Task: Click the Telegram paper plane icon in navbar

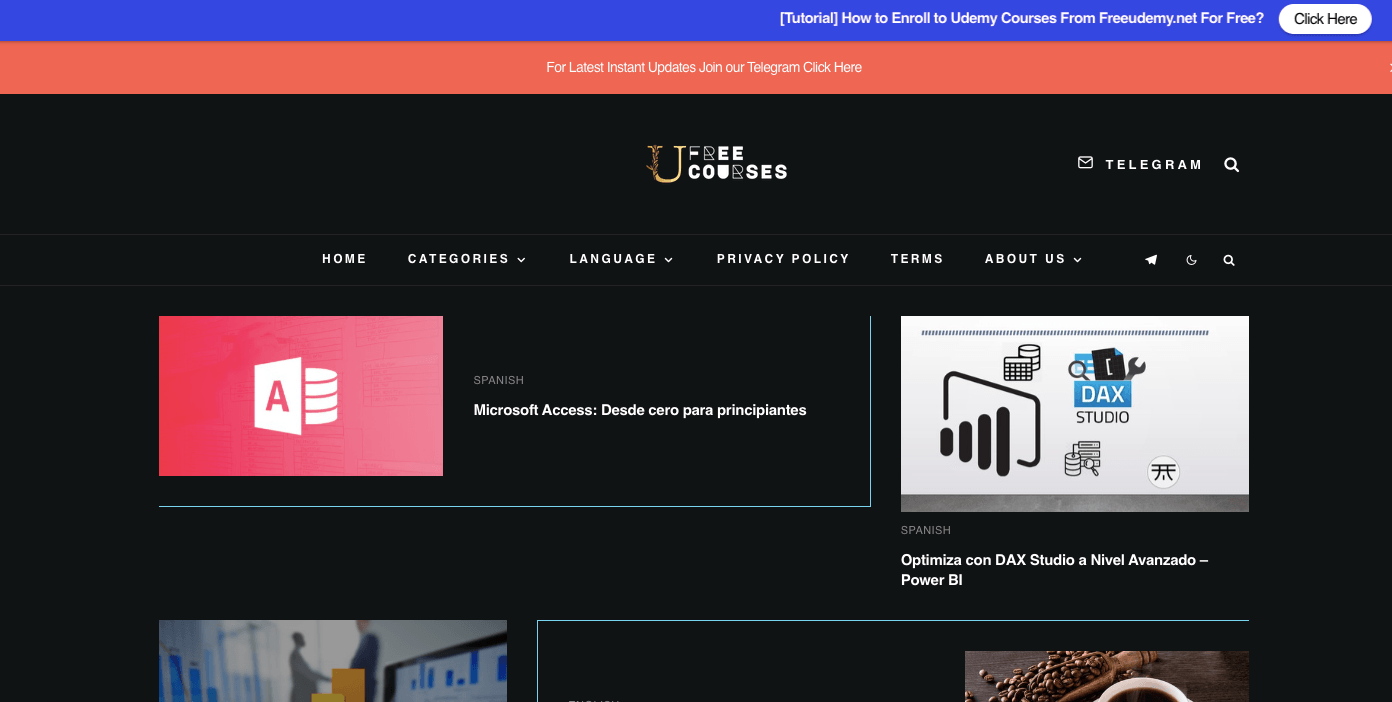Action: [1151, 260]
